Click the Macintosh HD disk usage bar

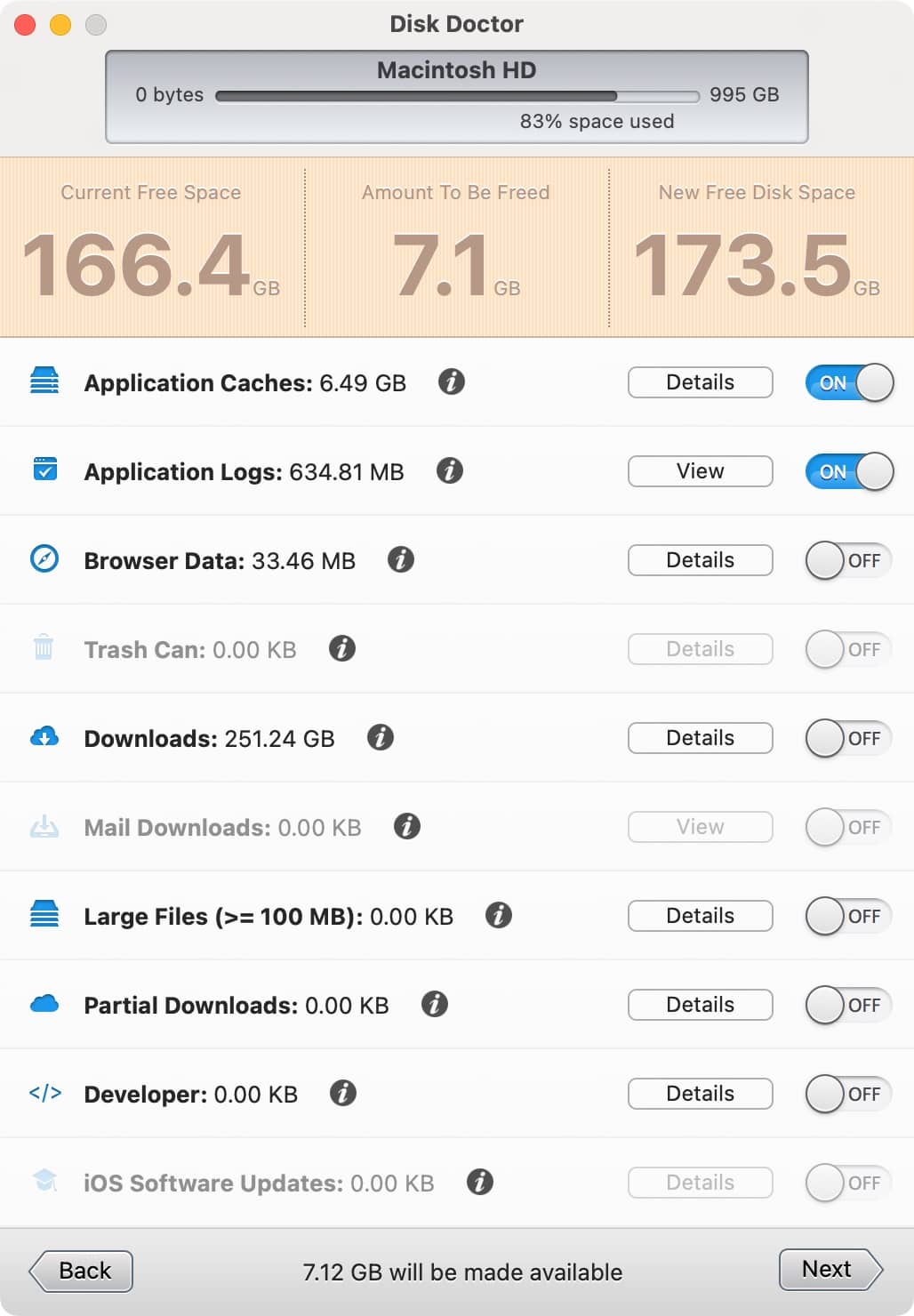pos(457,96)
